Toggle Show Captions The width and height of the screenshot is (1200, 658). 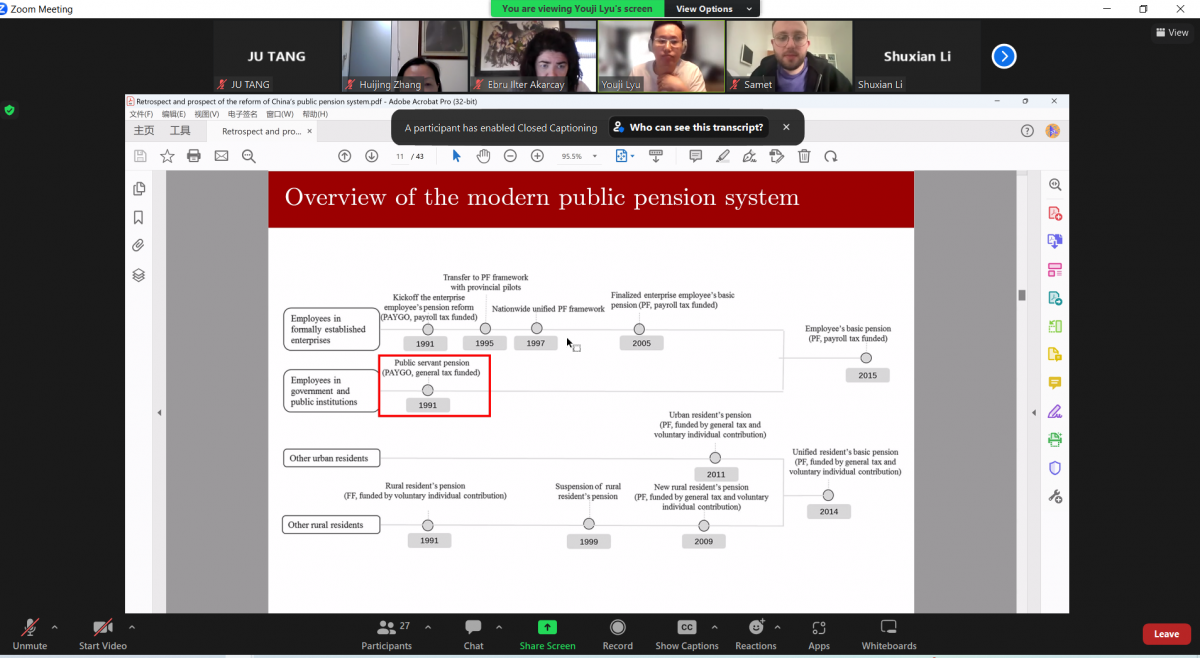pyautogui.click(x=687, y=633)
